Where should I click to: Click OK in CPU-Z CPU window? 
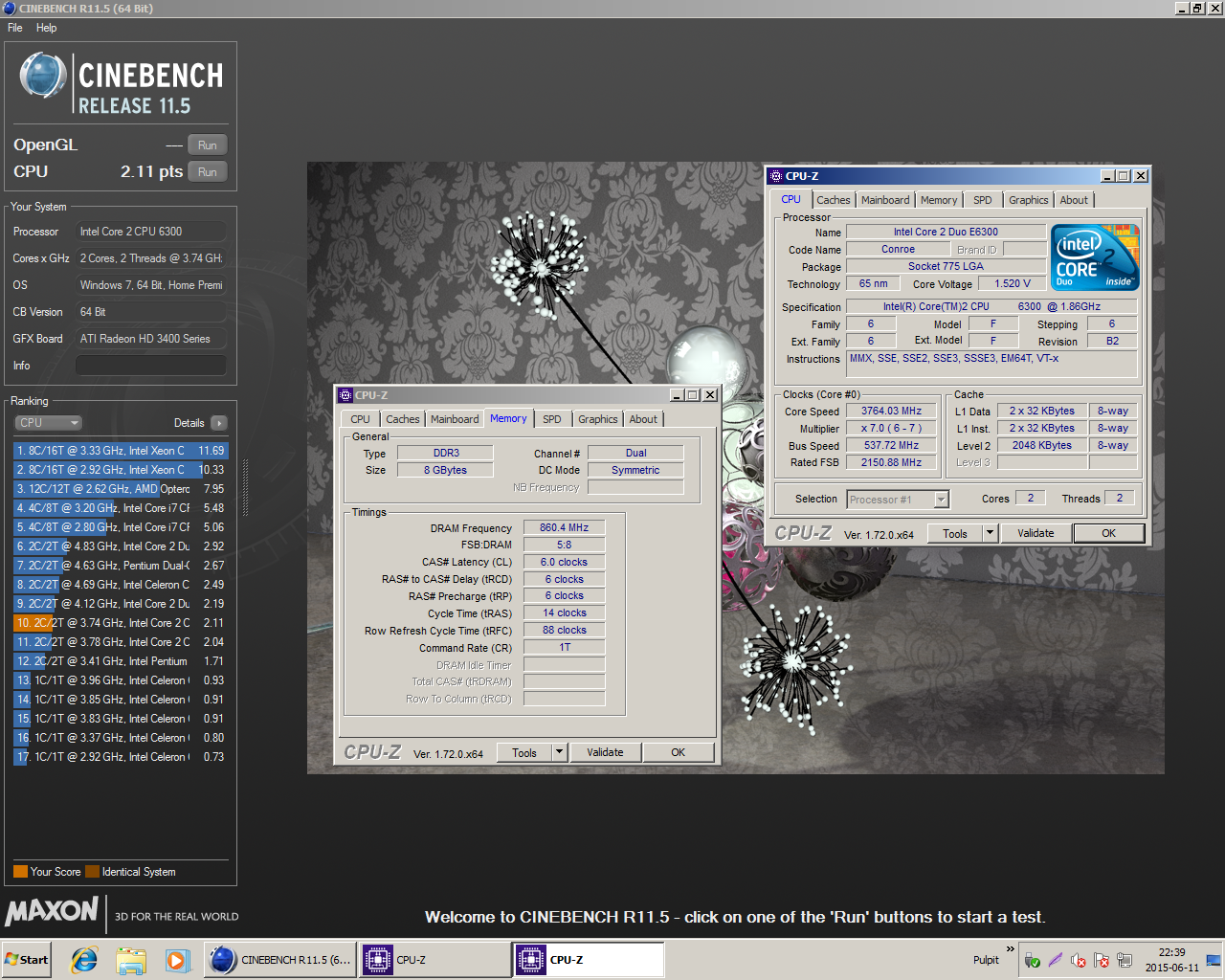1109,534
